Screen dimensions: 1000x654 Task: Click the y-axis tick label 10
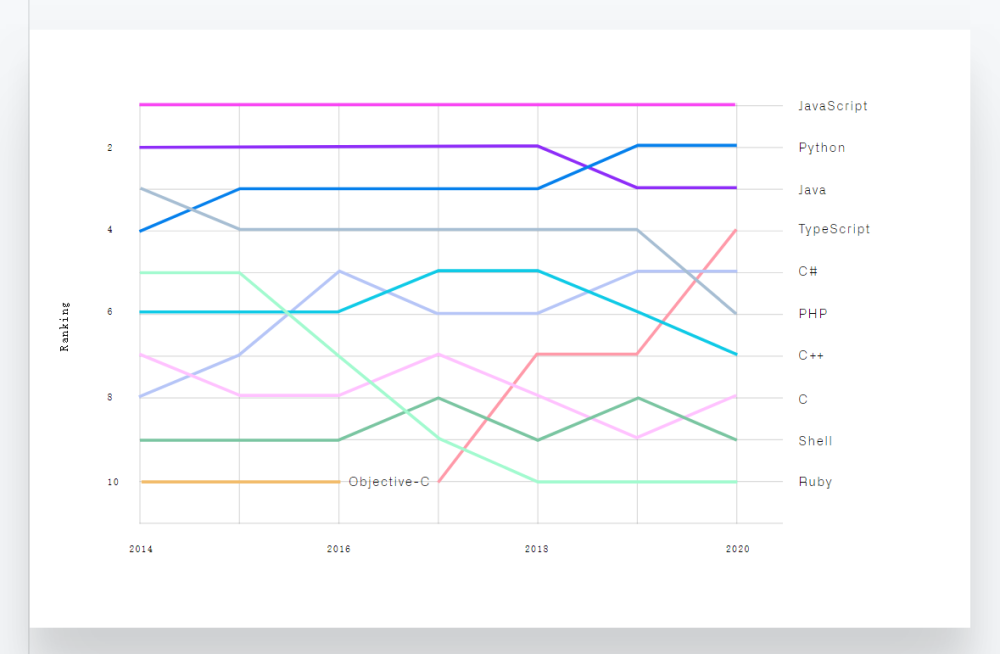pyautogui.click(x=113, y=482)
